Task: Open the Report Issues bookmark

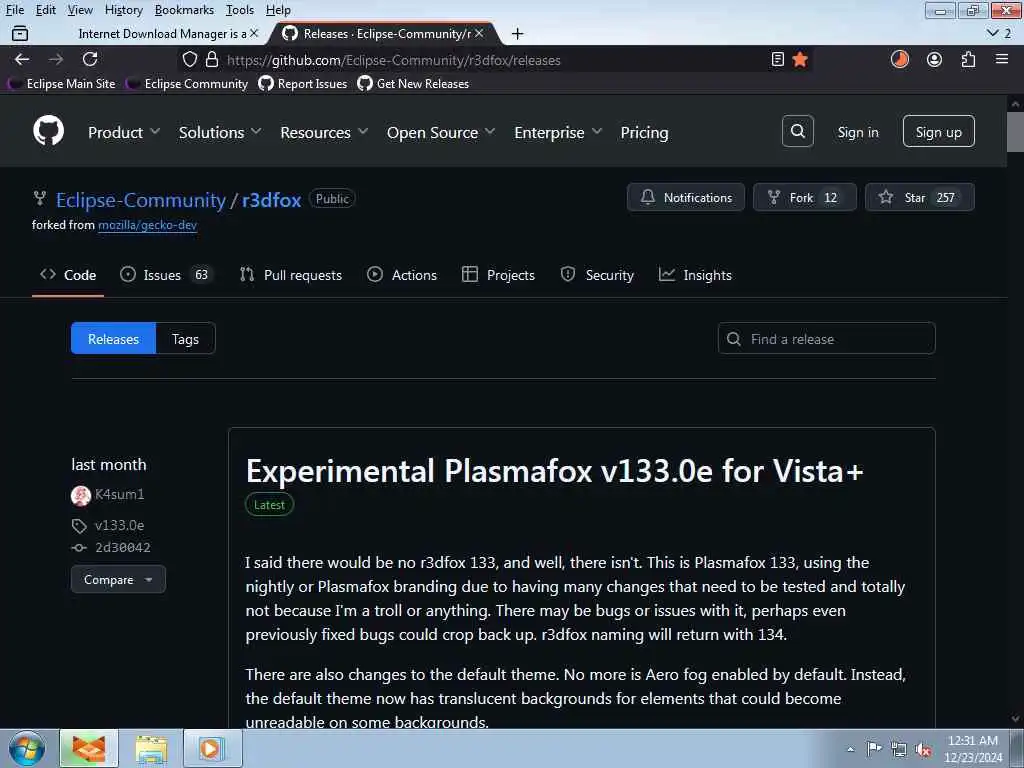Action: pos(303,84)
